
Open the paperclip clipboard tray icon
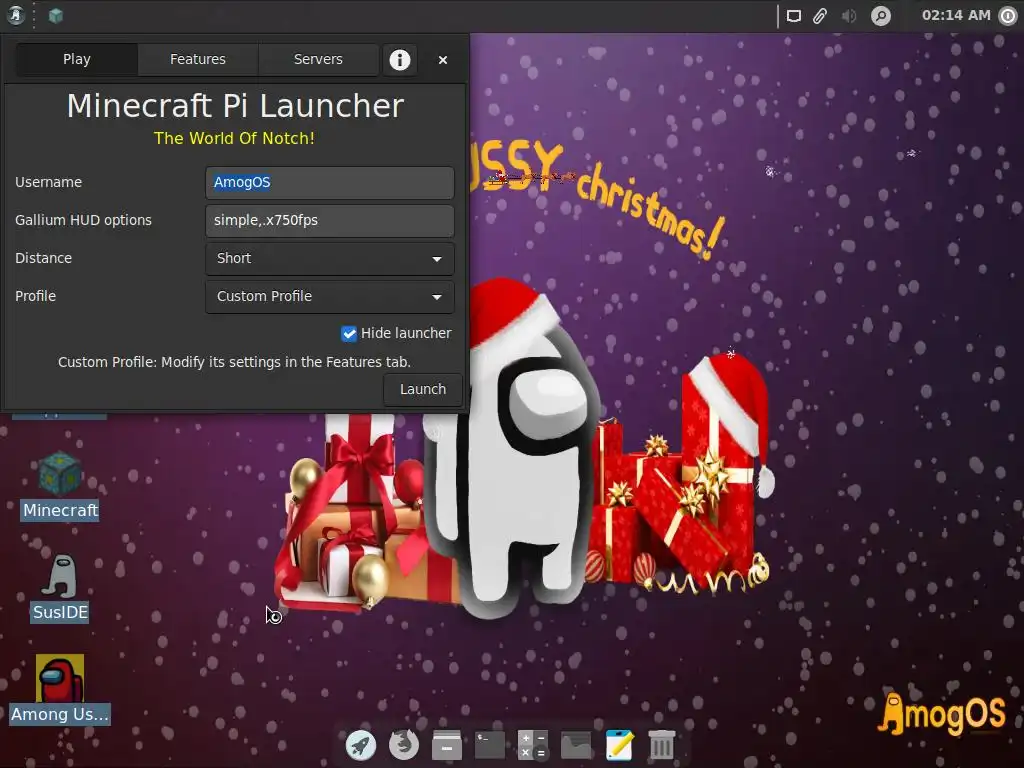(x=820, y=16)
